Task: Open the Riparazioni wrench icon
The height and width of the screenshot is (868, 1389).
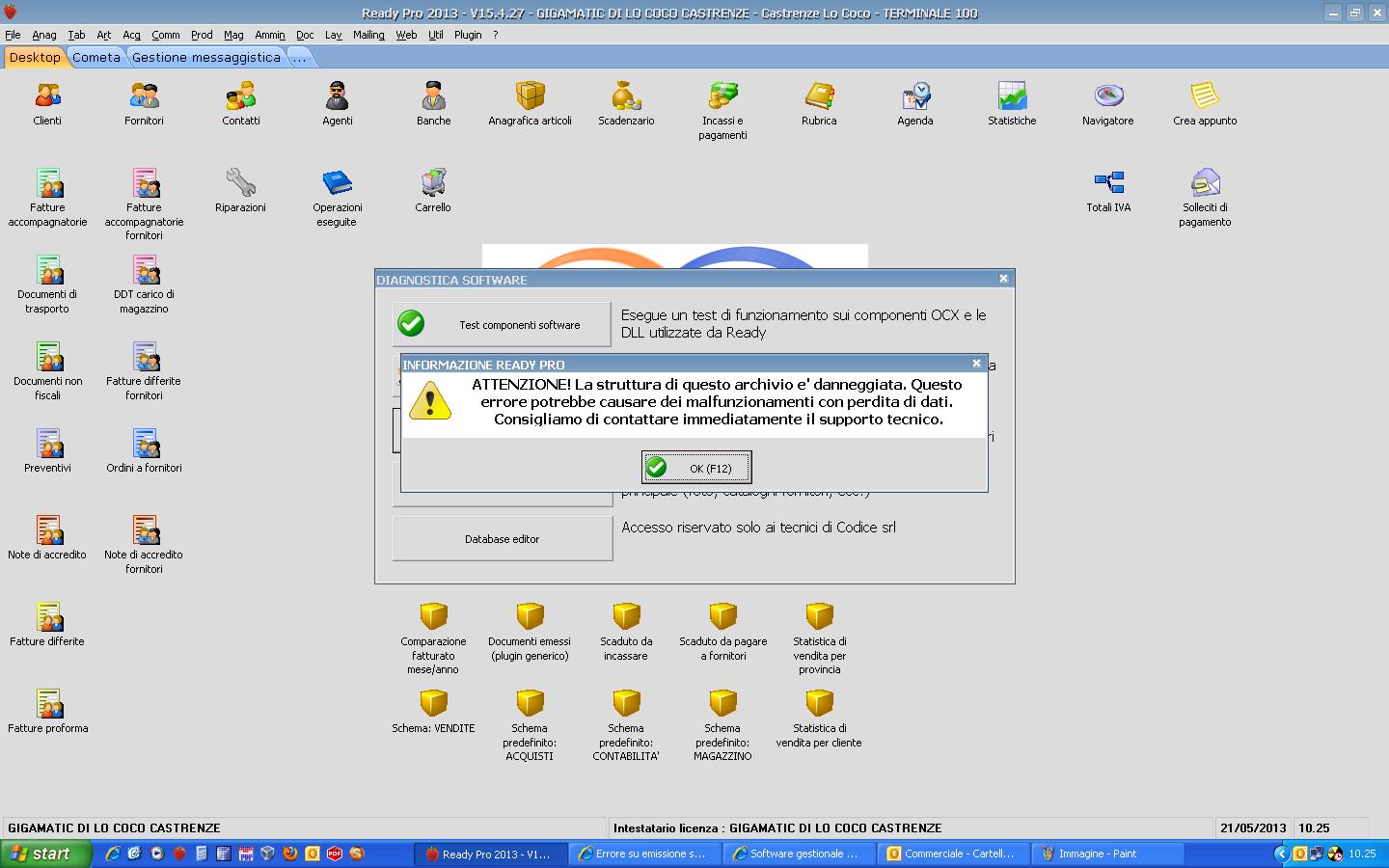Action: coord(240,183)
